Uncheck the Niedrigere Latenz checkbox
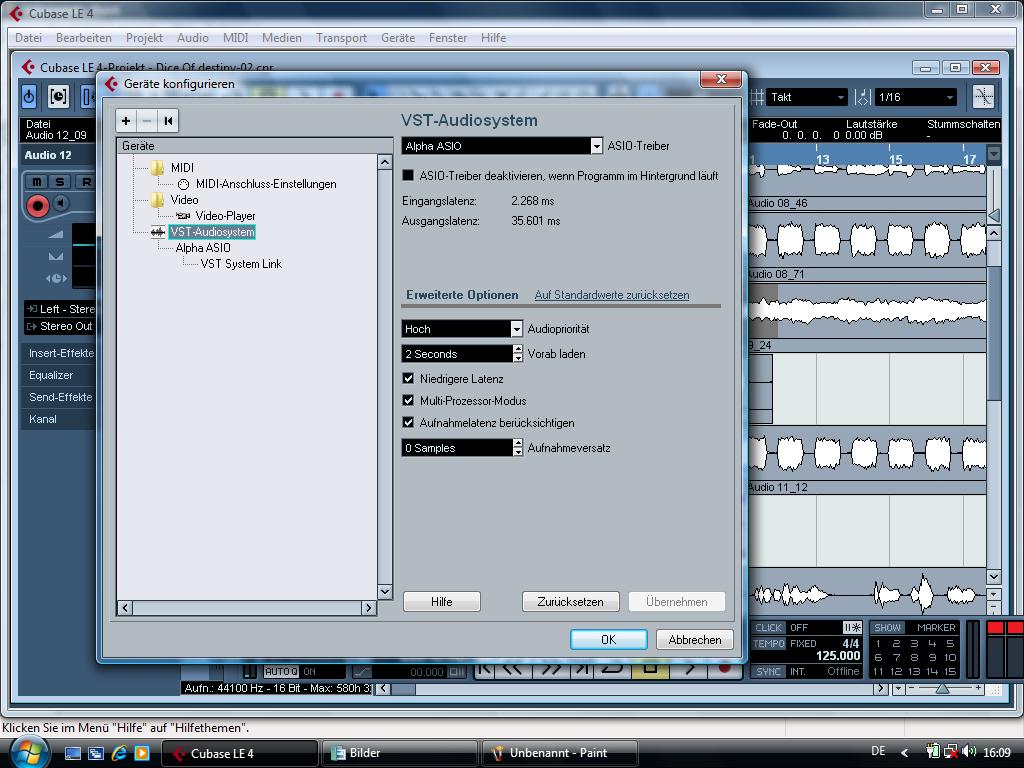This screenshot has height=768, width=1024. pos(408,379)
